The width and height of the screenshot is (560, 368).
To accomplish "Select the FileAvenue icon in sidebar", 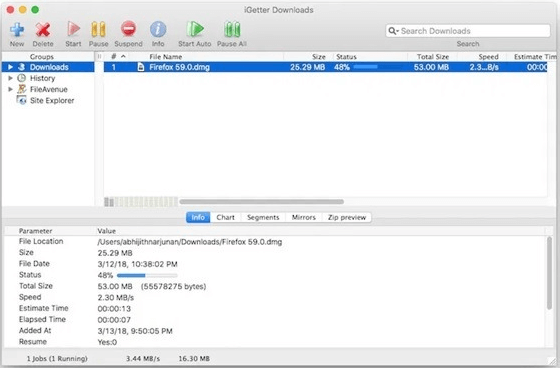I will (x=22, y=89).
